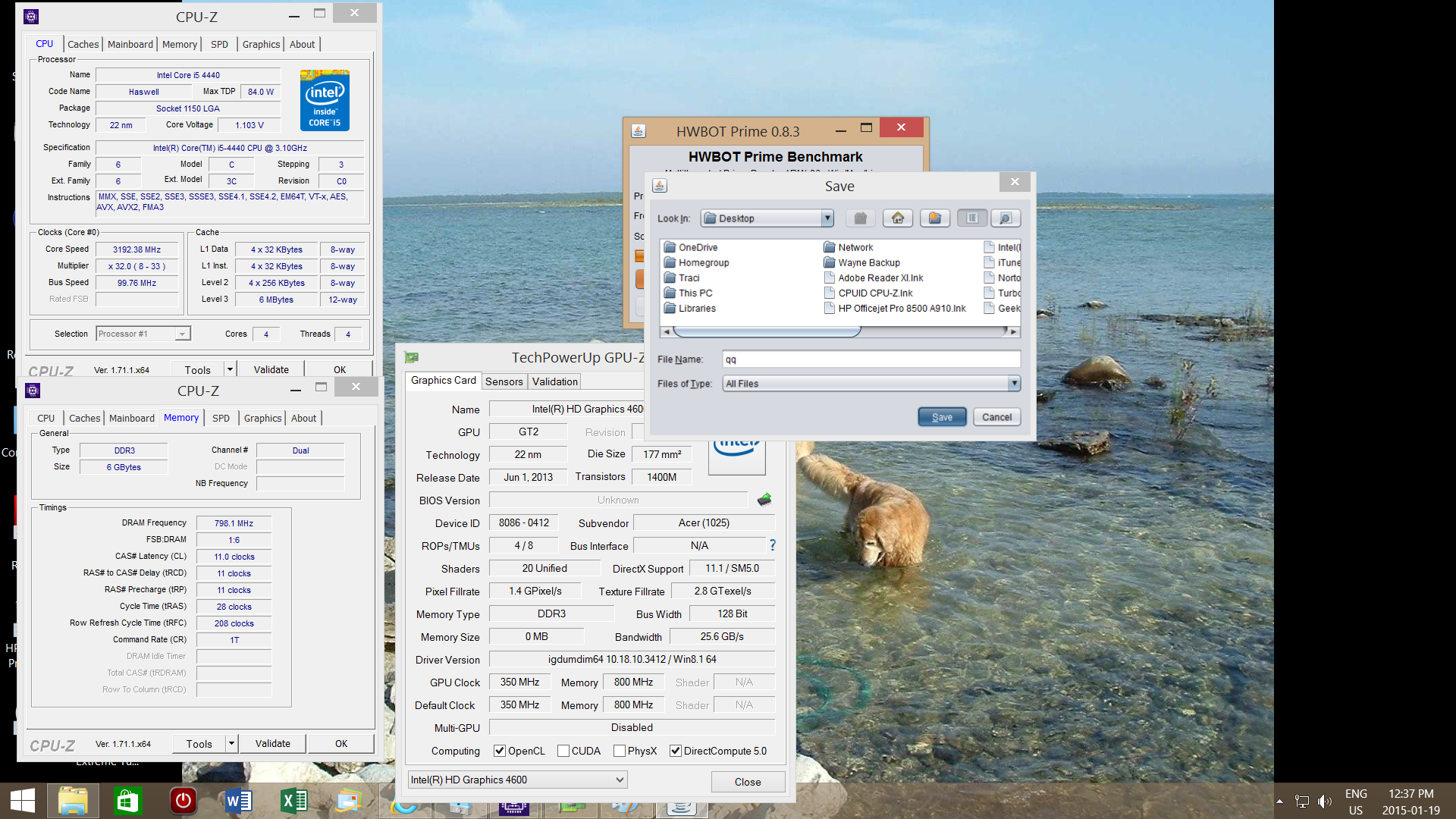
Task: Click the GPU-Z Device ID 8086 - 0412 field
Action: tap(524, 522)
